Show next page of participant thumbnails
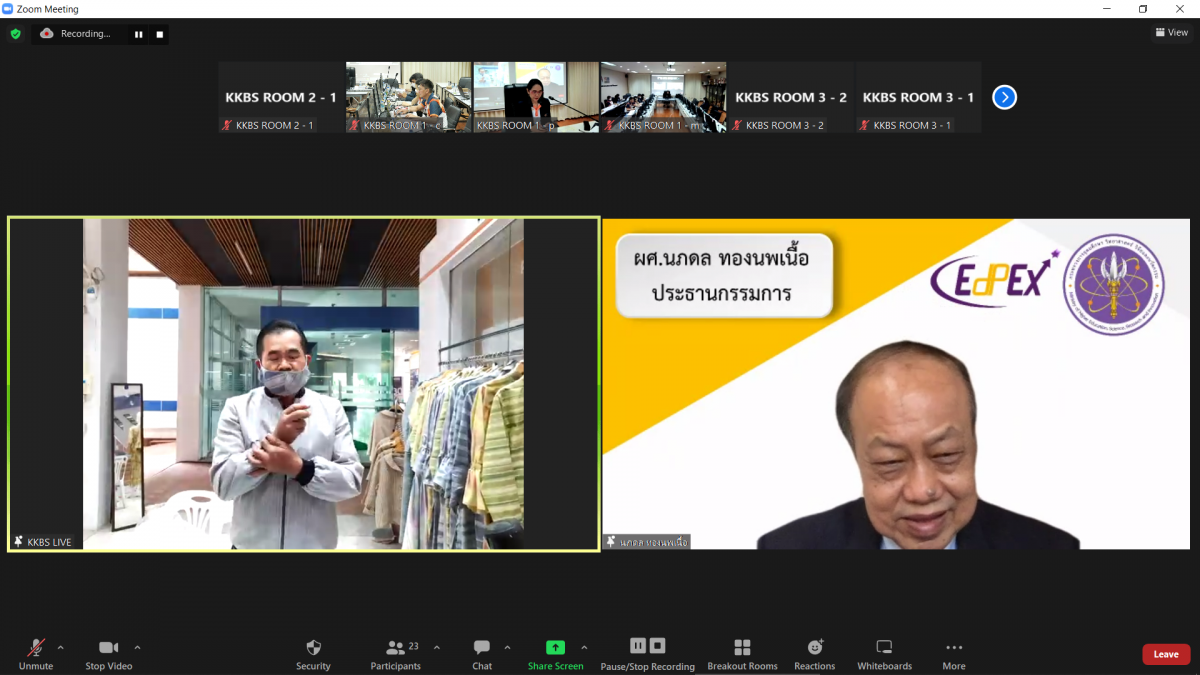 (x=1004, y=97)
